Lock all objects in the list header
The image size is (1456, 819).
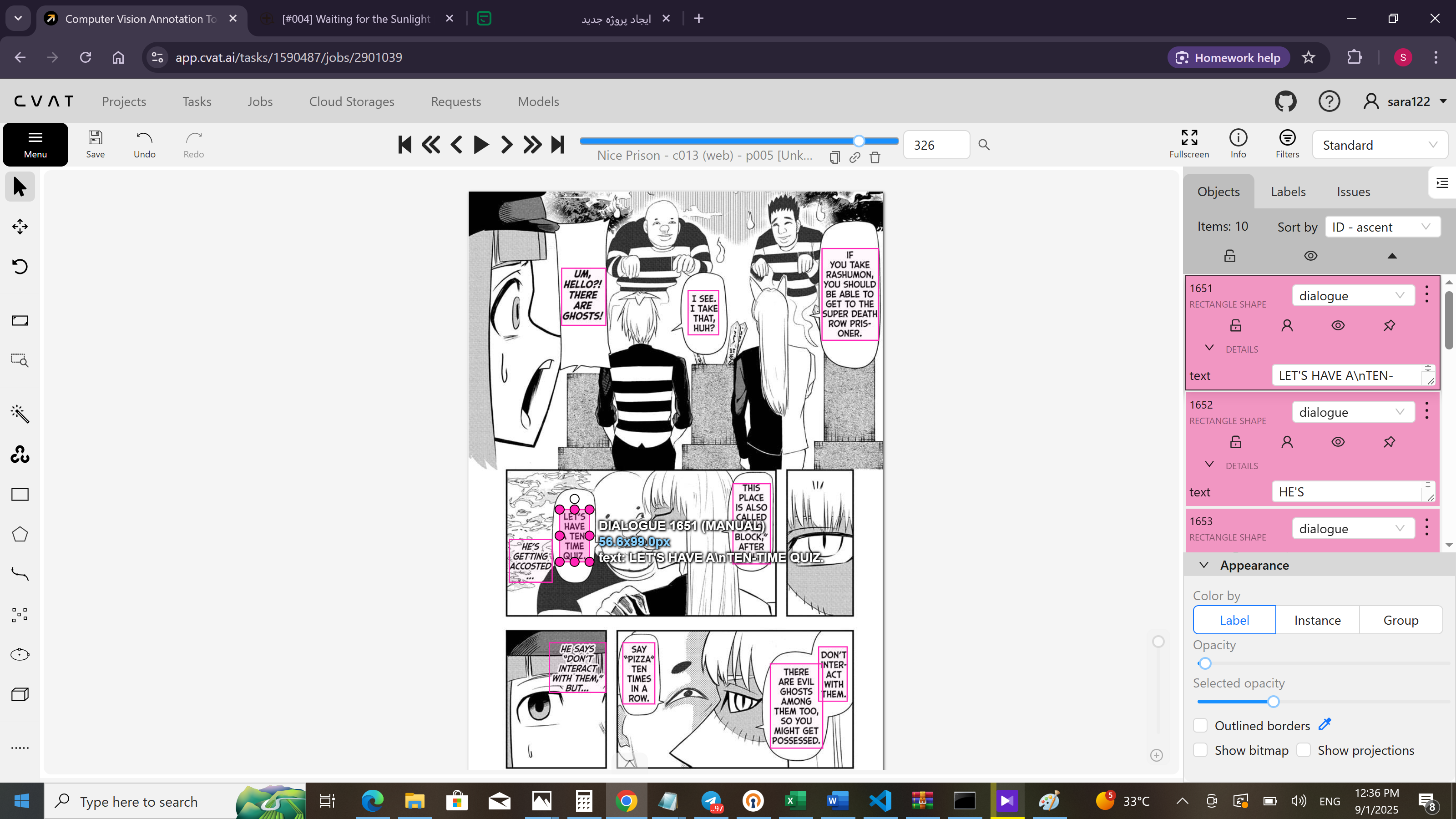[x=1229, y=256]
